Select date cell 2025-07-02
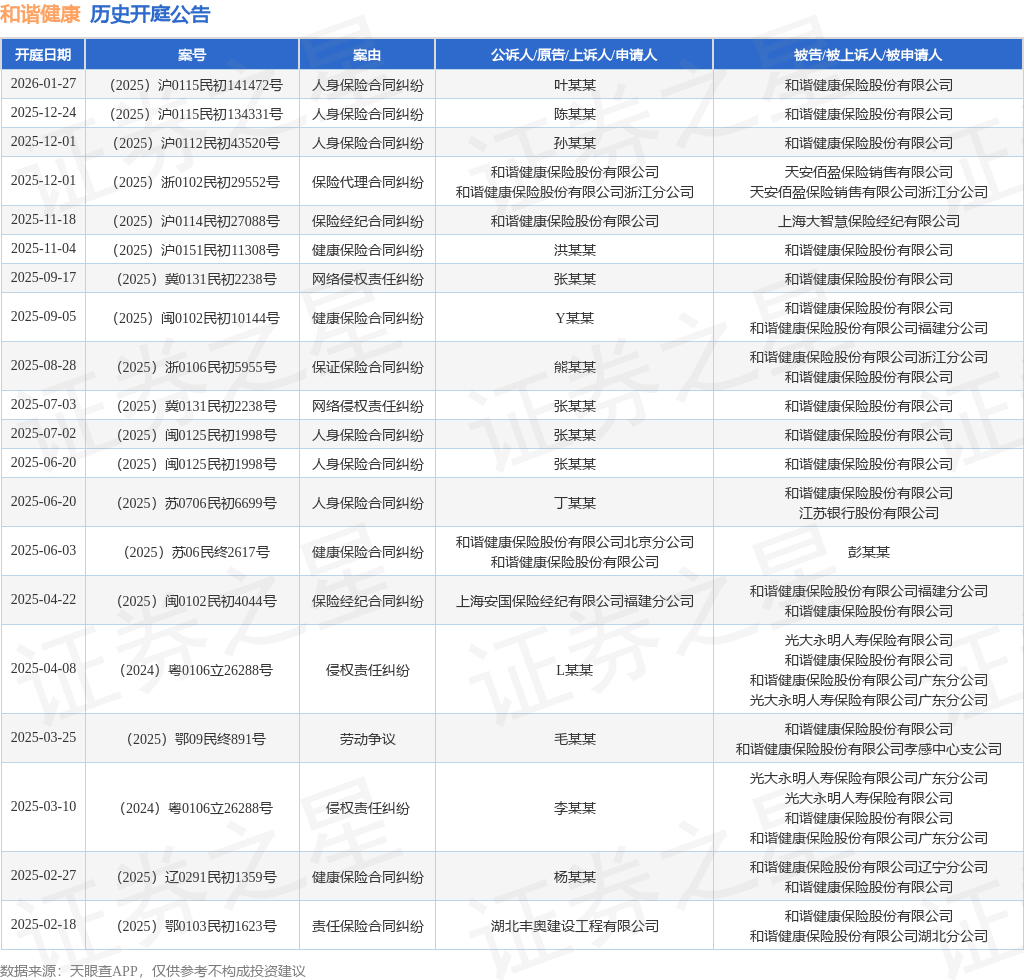The image size is (1024, 980). click(x=43, y=434)
